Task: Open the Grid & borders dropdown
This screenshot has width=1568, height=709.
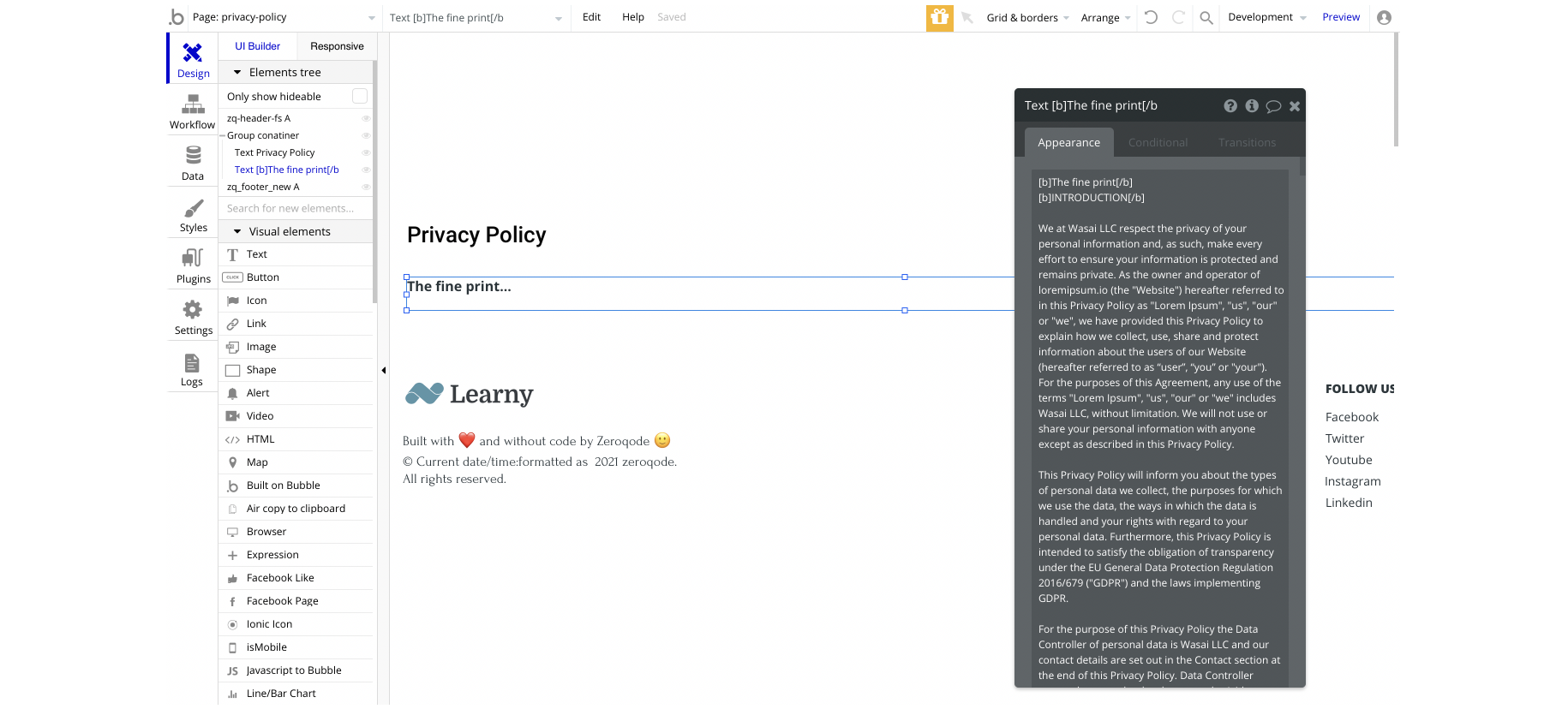Action: [x=1027, y=17]
